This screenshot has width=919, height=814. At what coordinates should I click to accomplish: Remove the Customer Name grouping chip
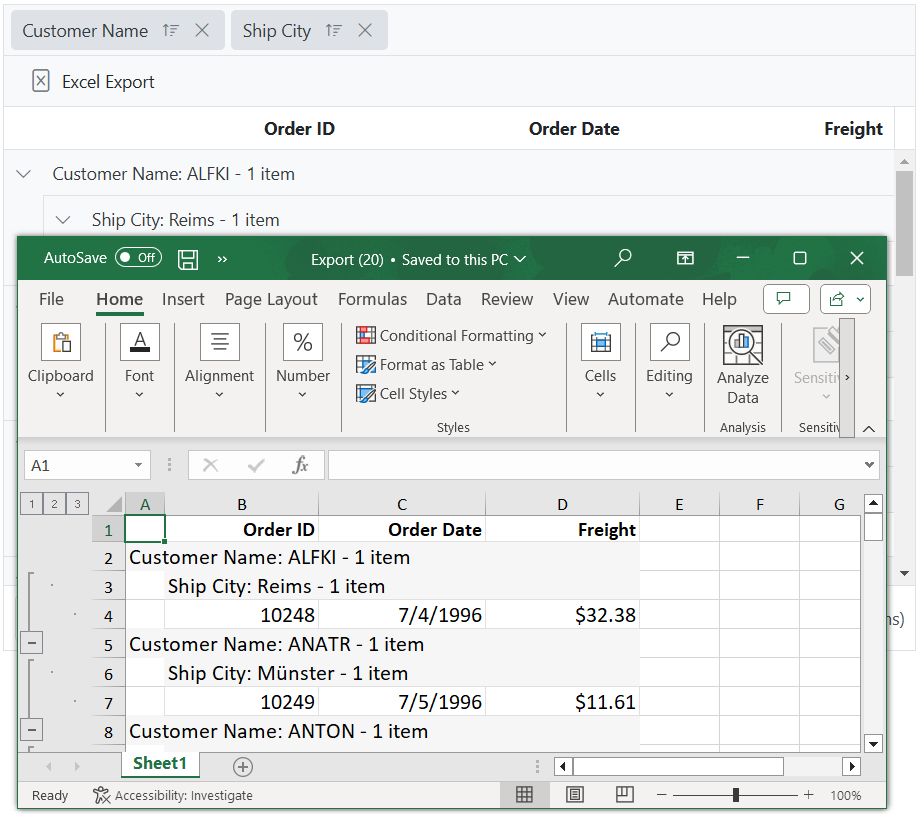pyautogui.click(x=202, y=30)
